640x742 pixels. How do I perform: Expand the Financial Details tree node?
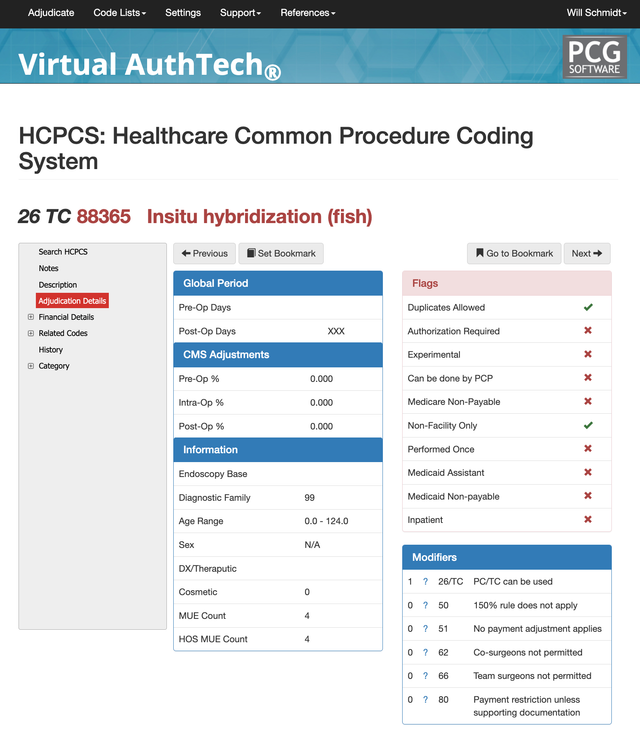(31, 317)
